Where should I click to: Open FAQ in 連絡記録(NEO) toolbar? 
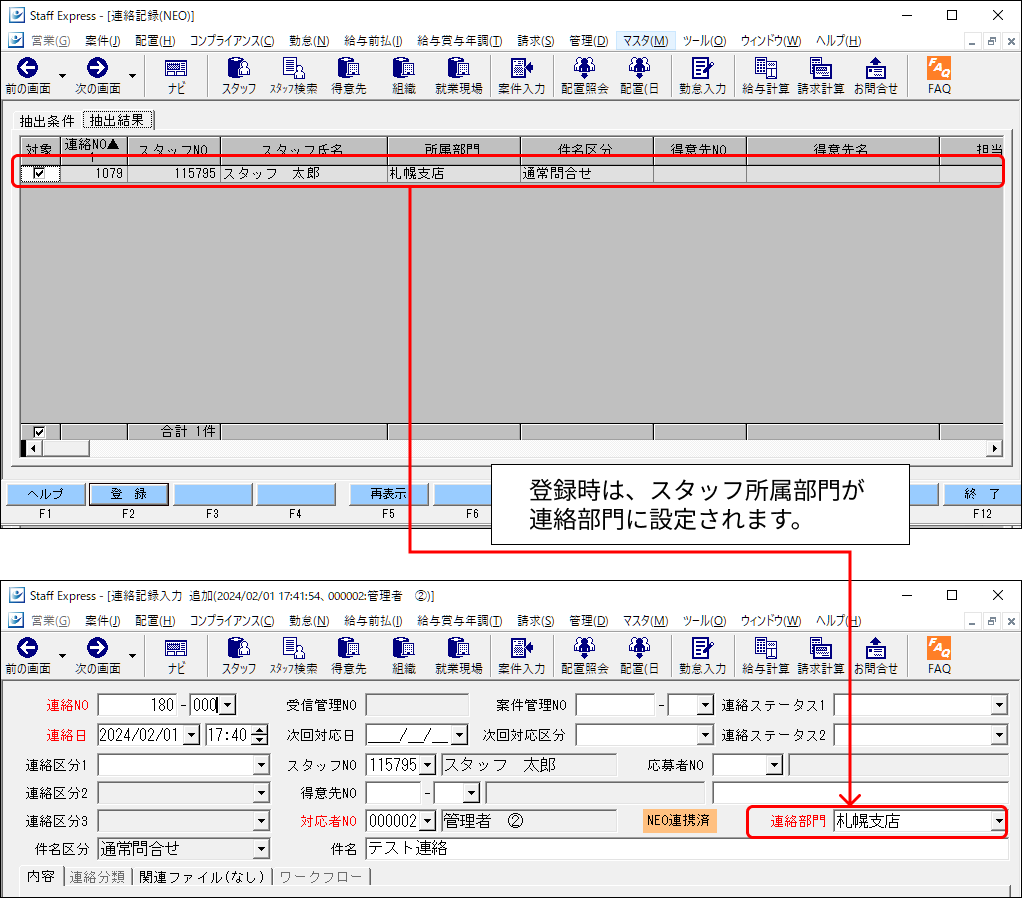939,76
